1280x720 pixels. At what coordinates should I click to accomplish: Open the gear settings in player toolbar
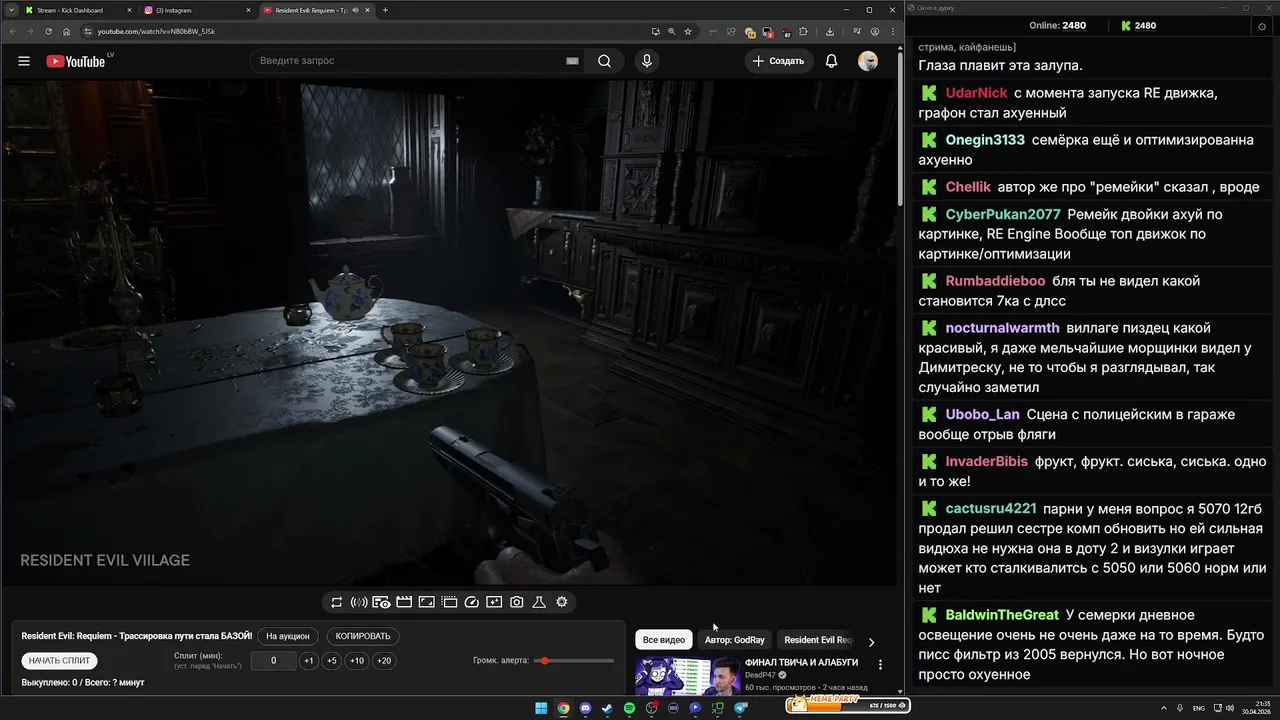[x=562, y=602]
